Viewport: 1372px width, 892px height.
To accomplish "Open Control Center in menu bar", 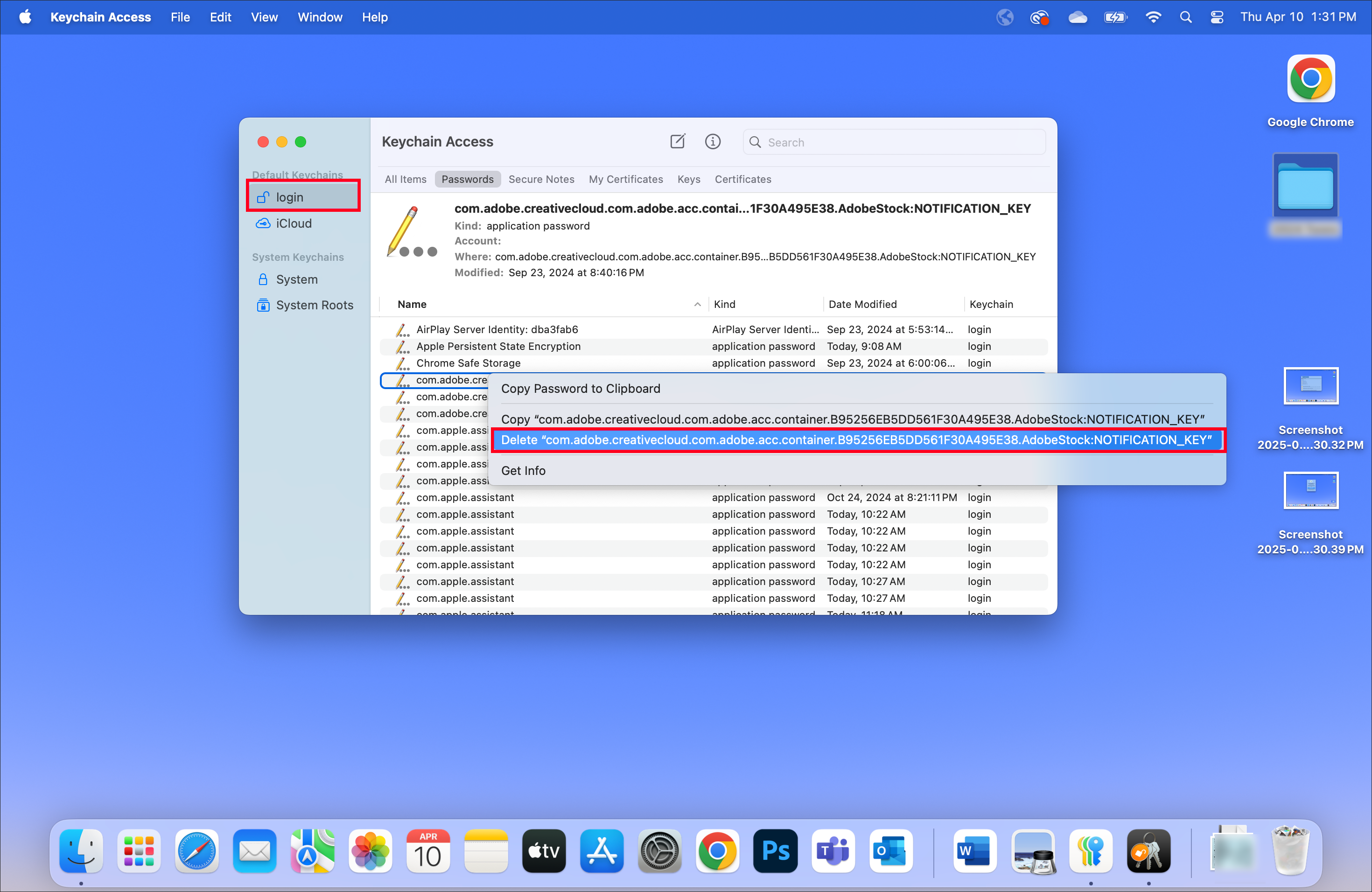I will (1216, 17).
